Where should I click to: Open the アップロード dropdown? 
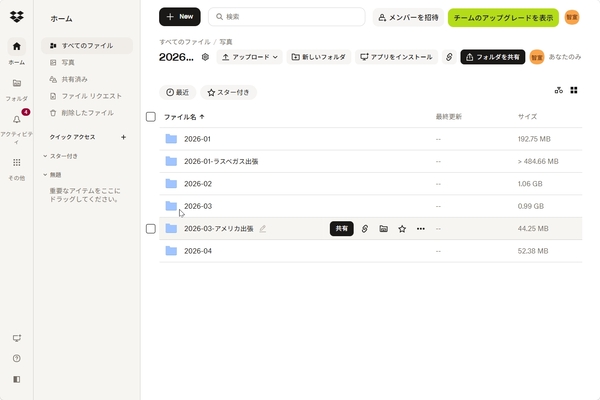pos(249,57)
